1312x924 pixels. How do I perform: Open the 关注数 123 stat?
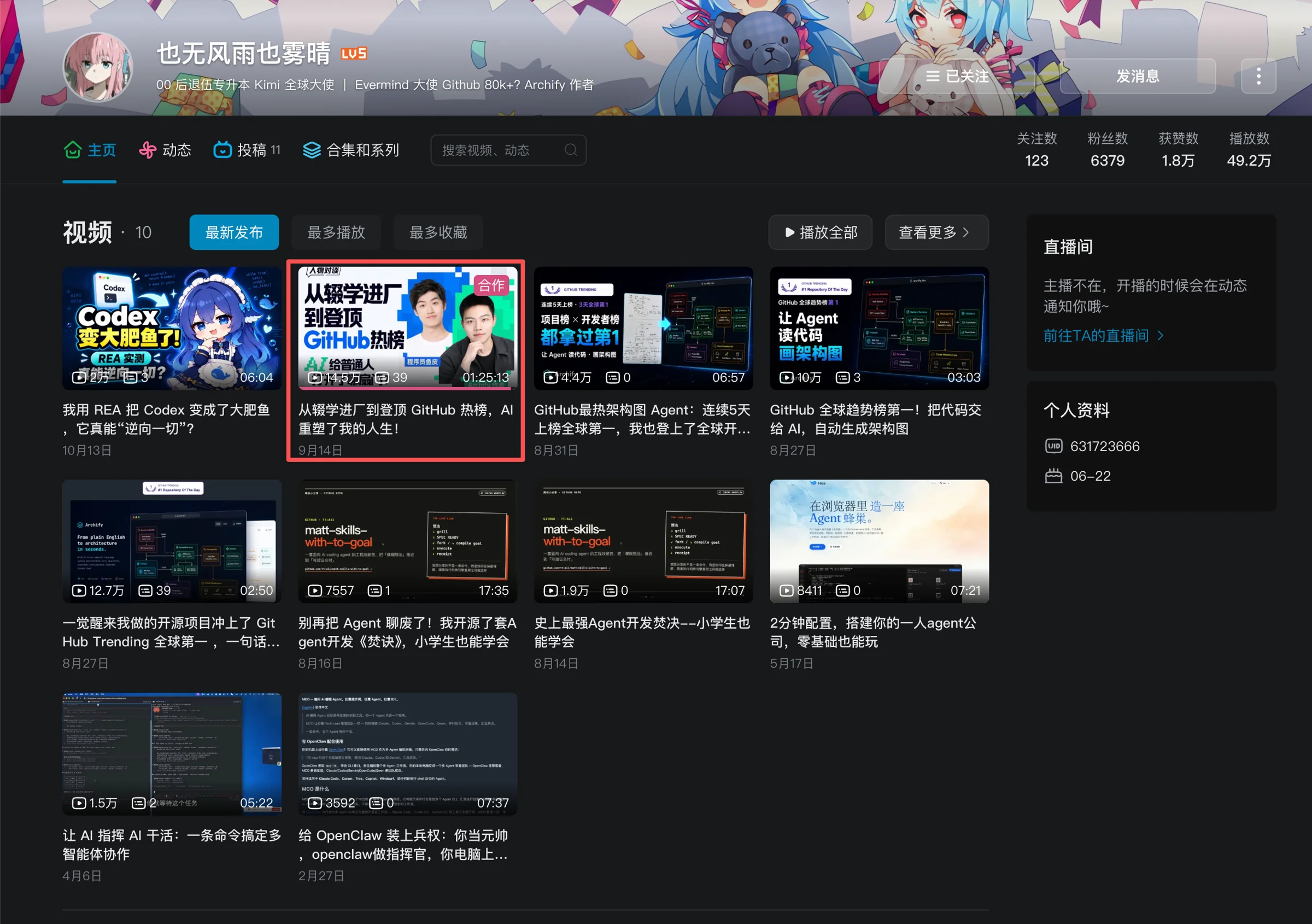coord(1036,150)
